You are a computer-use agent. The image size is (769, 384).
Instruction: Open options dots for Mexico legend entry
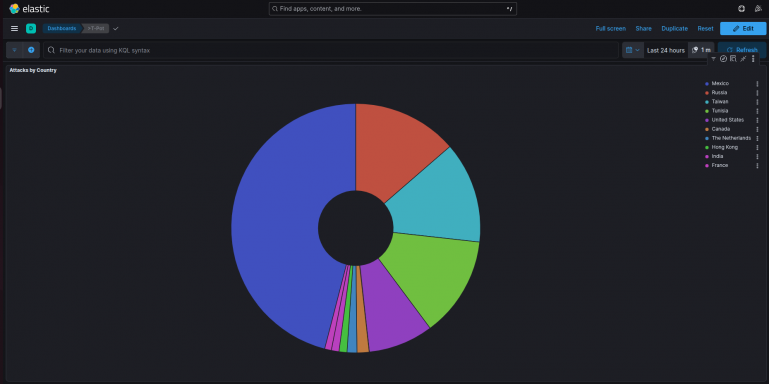[x=757, y=84]
